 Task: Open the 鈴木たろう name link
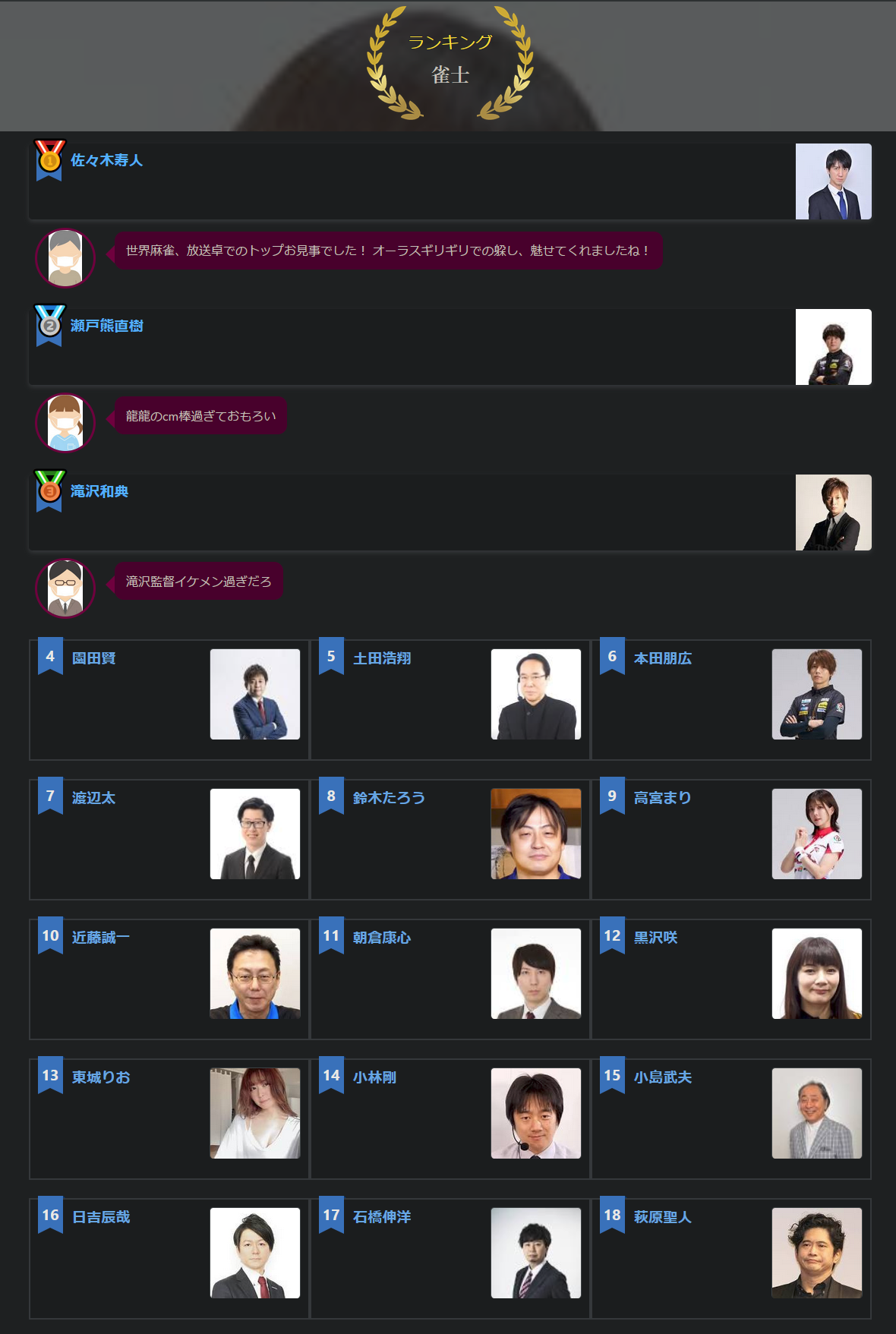click(x=389, y=798)
